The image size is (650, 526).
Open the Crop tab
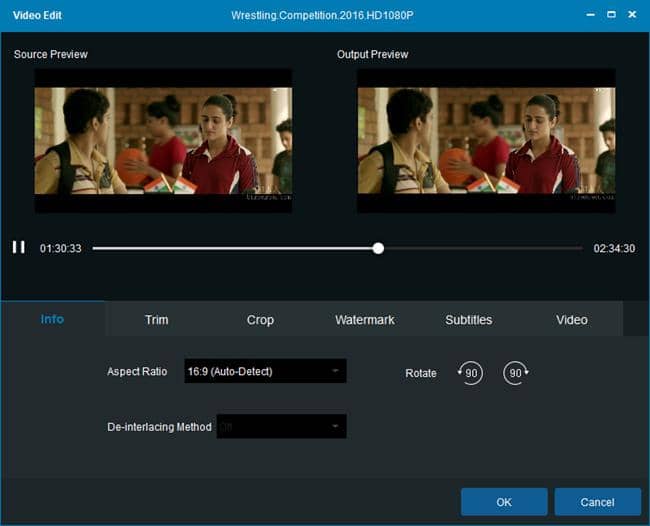[260, 320]
